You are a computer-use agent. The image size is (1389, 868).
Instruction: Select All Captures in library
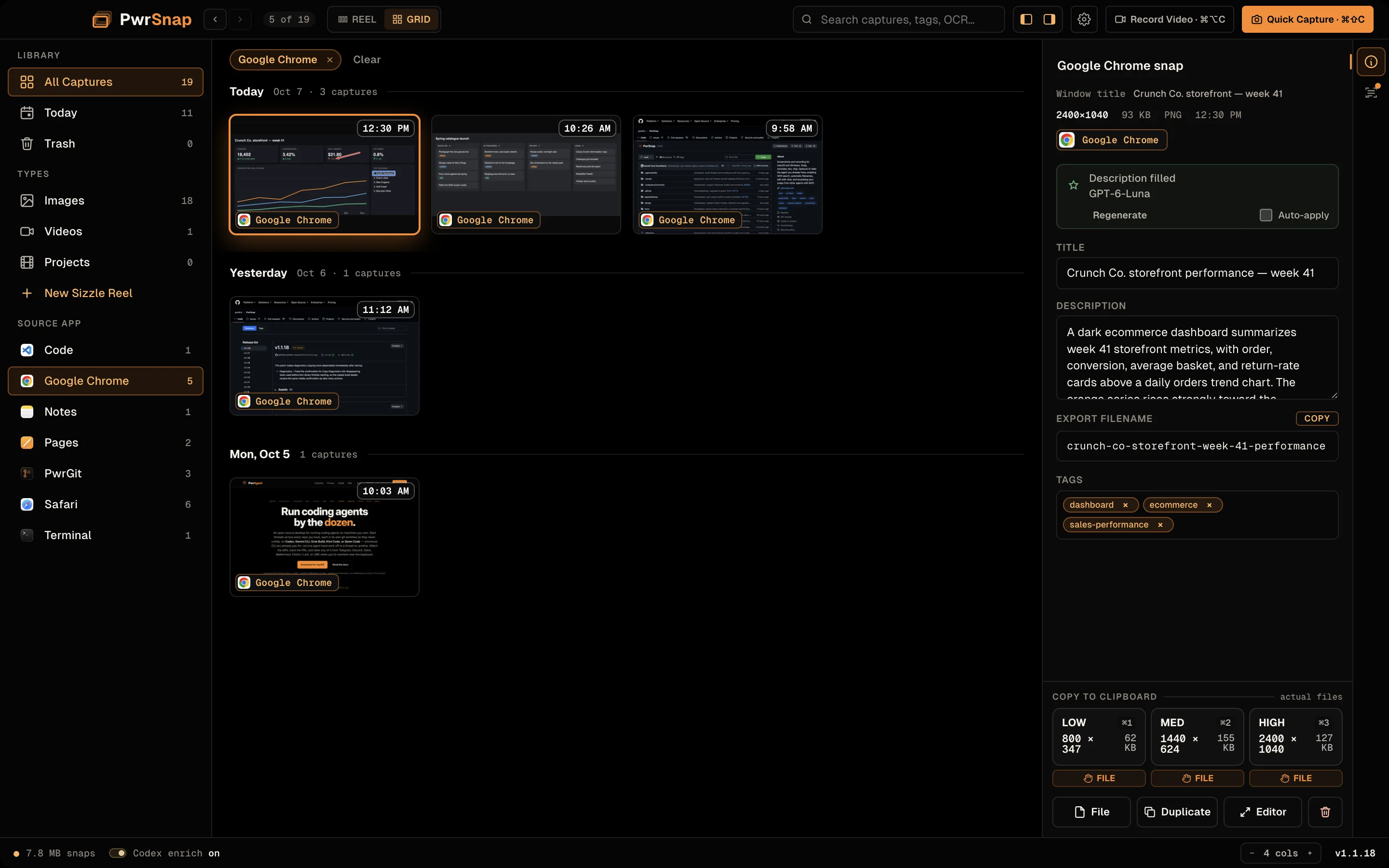pos(106,82)
